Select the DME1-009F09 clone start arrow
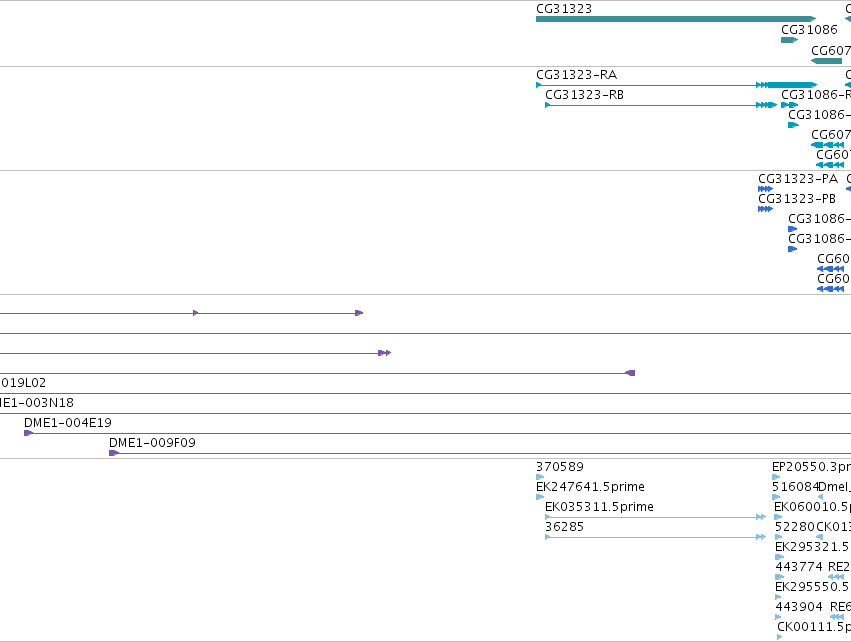The width and height of the screenshot is (851, 642). point(113,453)
